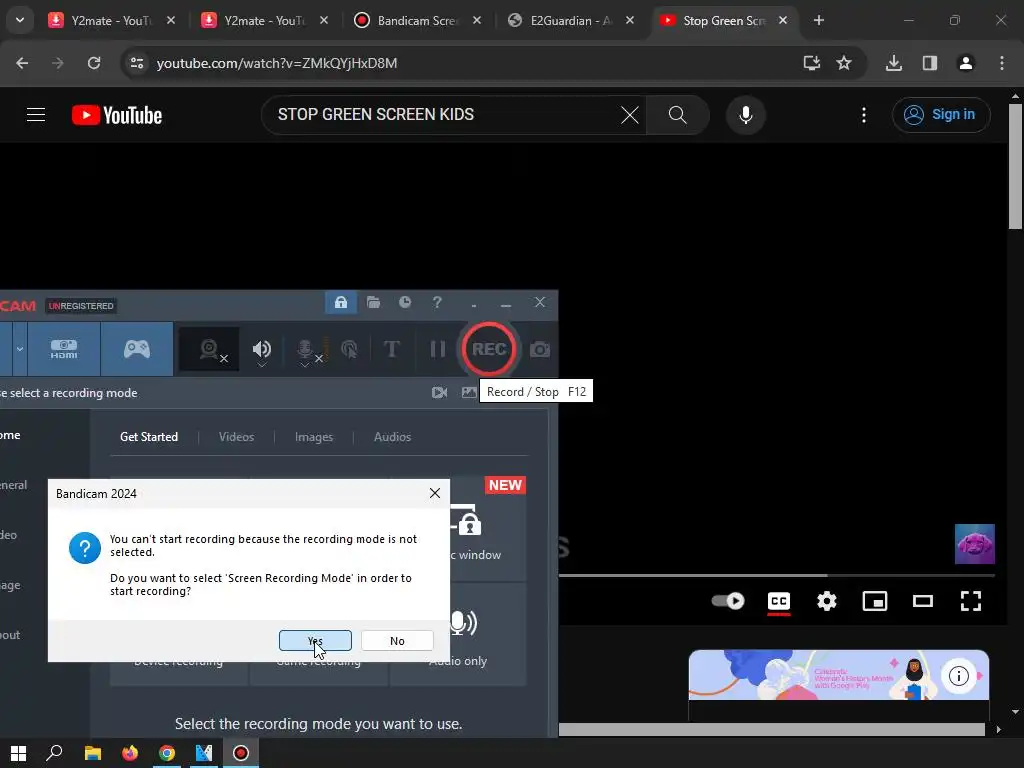The image size is (1024, 768).
Task: Open the Bandicam scheduled recording clock
Action: click(x=405, y=302)
